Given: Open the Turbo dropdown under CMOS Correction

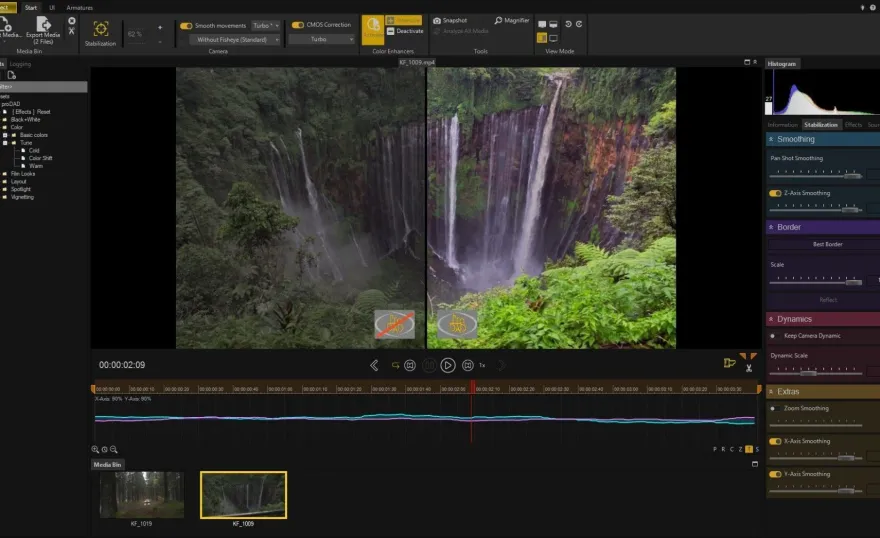Looking at the screenshot, I should [x=322, y=39].
